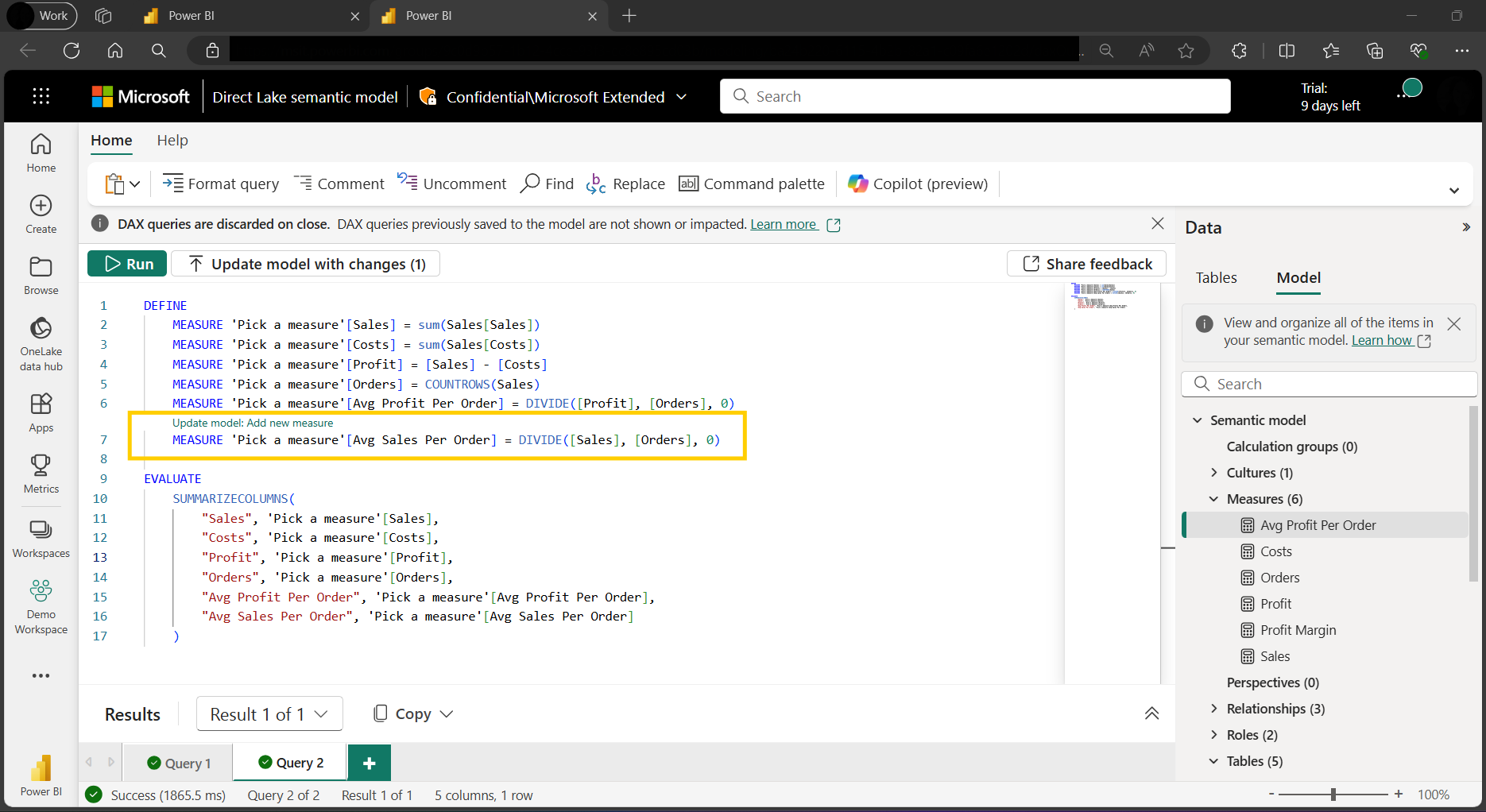Open the Metrics trophy icon in sidebar
The height and width of the screenshot is (812, 1486).
click(x=41, y=465)
